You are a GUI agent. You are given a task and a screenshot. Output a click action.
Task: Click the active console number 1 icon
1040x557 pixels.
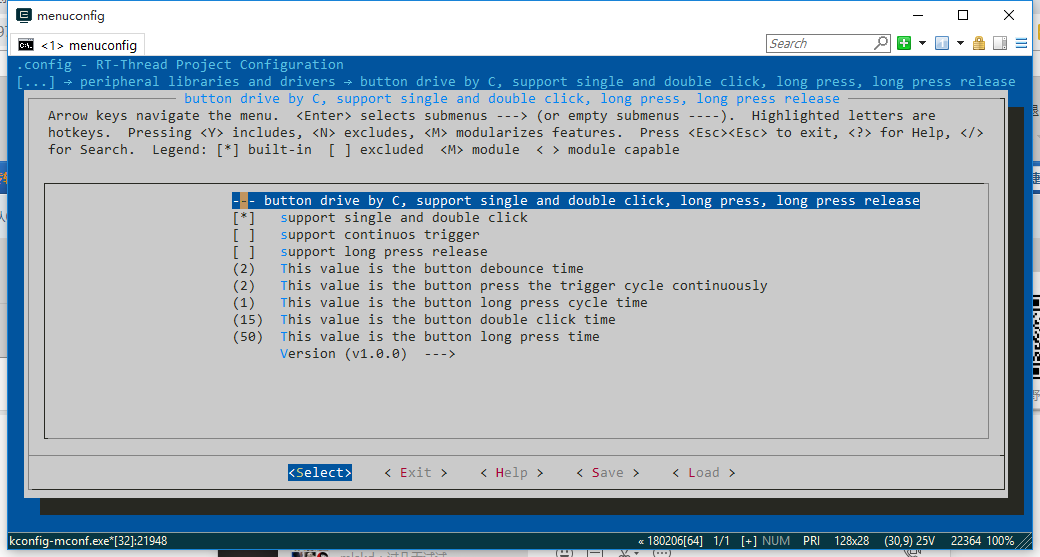942,43
